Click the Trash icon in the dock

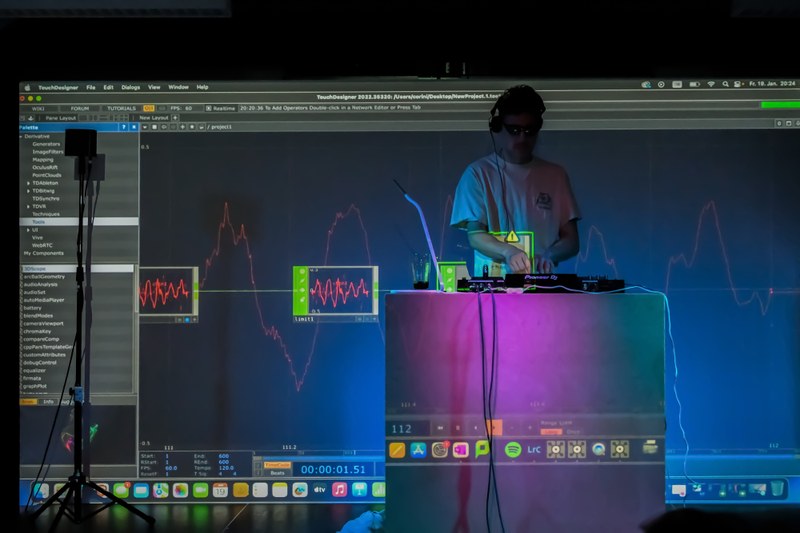click(777, 488)
